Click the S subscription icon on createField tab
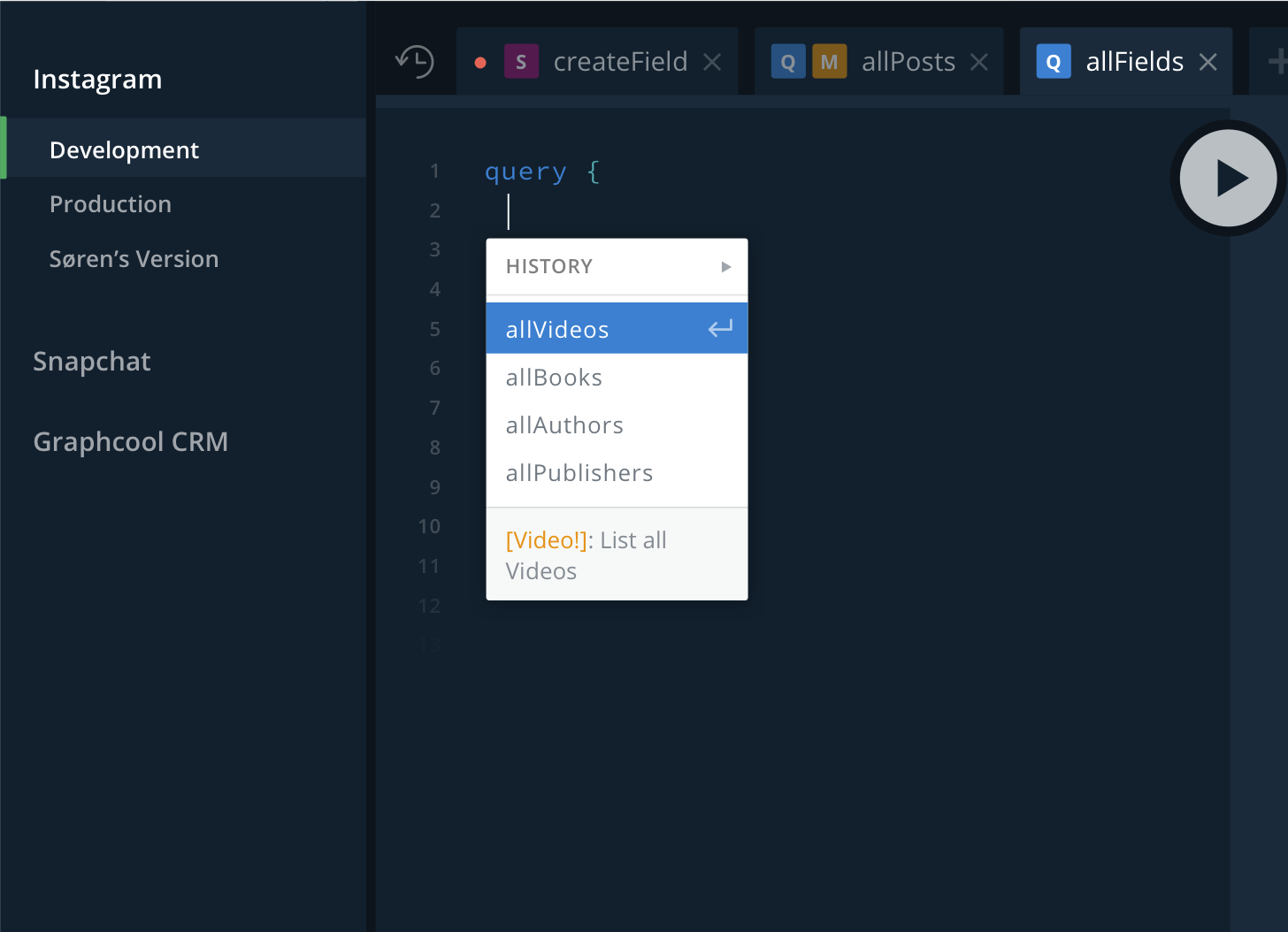The width and height of the screenshot is (1288, 932). coord(521,61)
